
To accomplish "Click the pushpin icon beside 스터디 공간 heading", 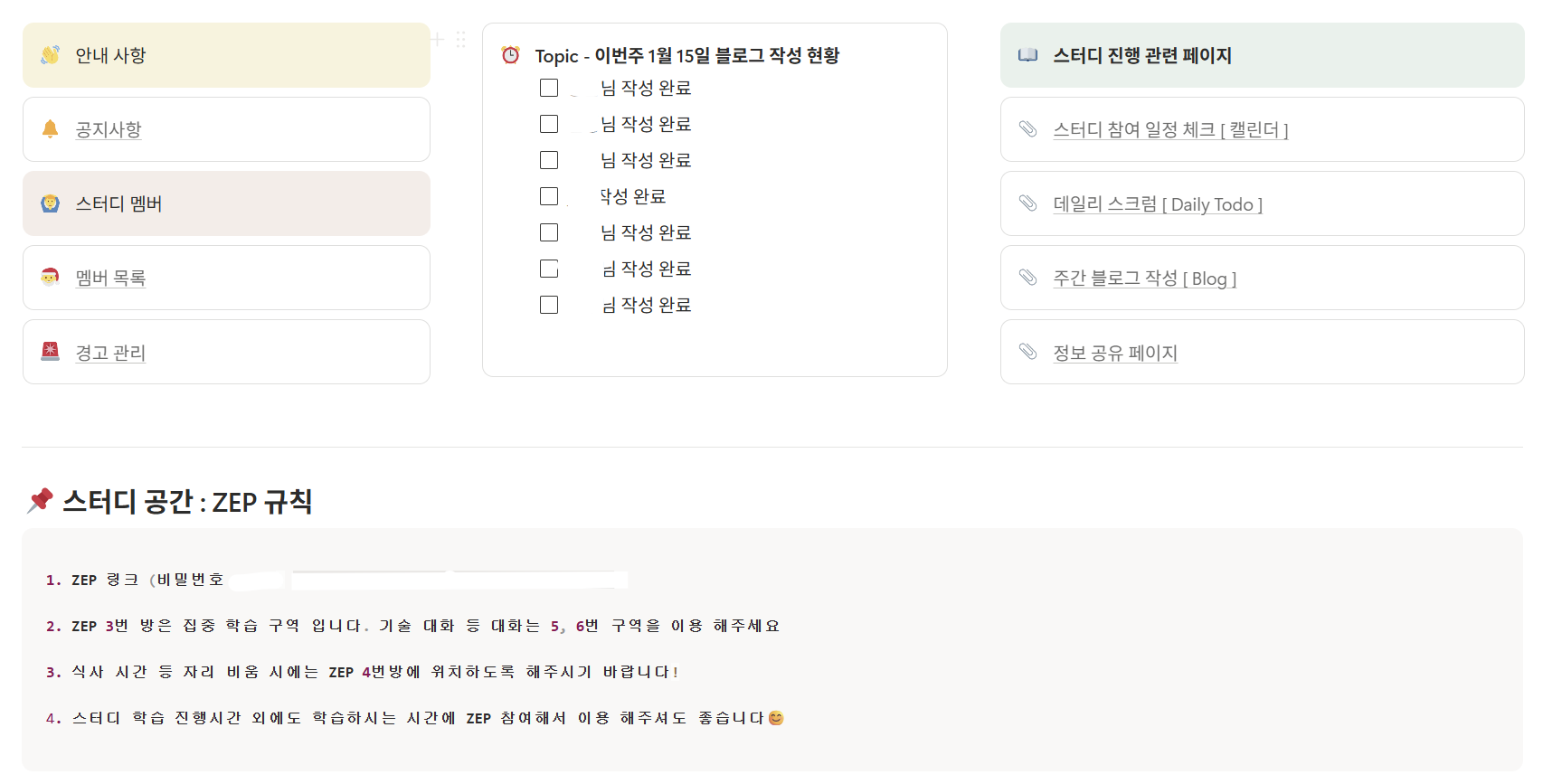I will (41, 500).
